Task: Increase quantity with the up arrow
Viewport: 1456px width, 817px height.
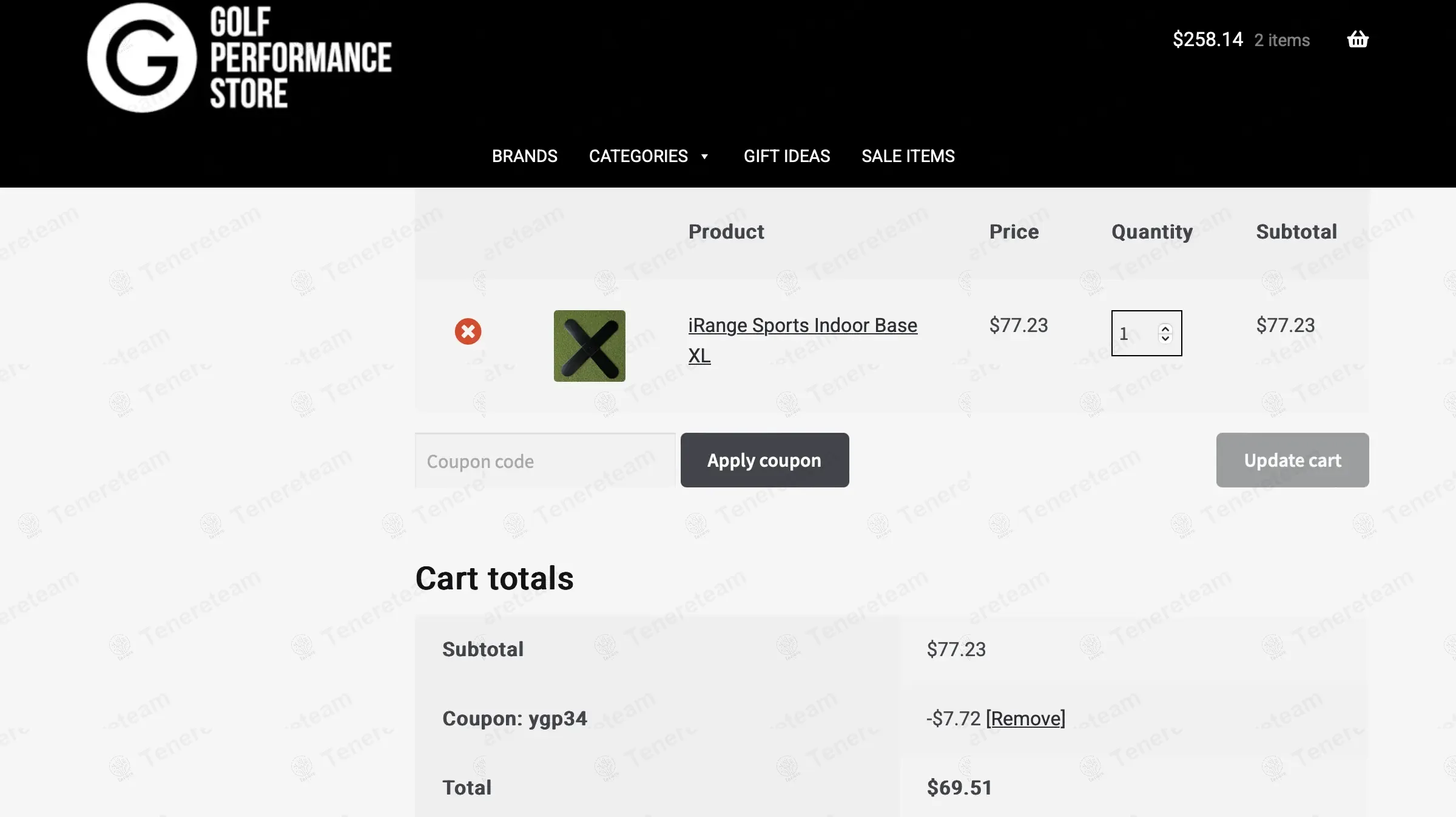Action: point(1165,328)
